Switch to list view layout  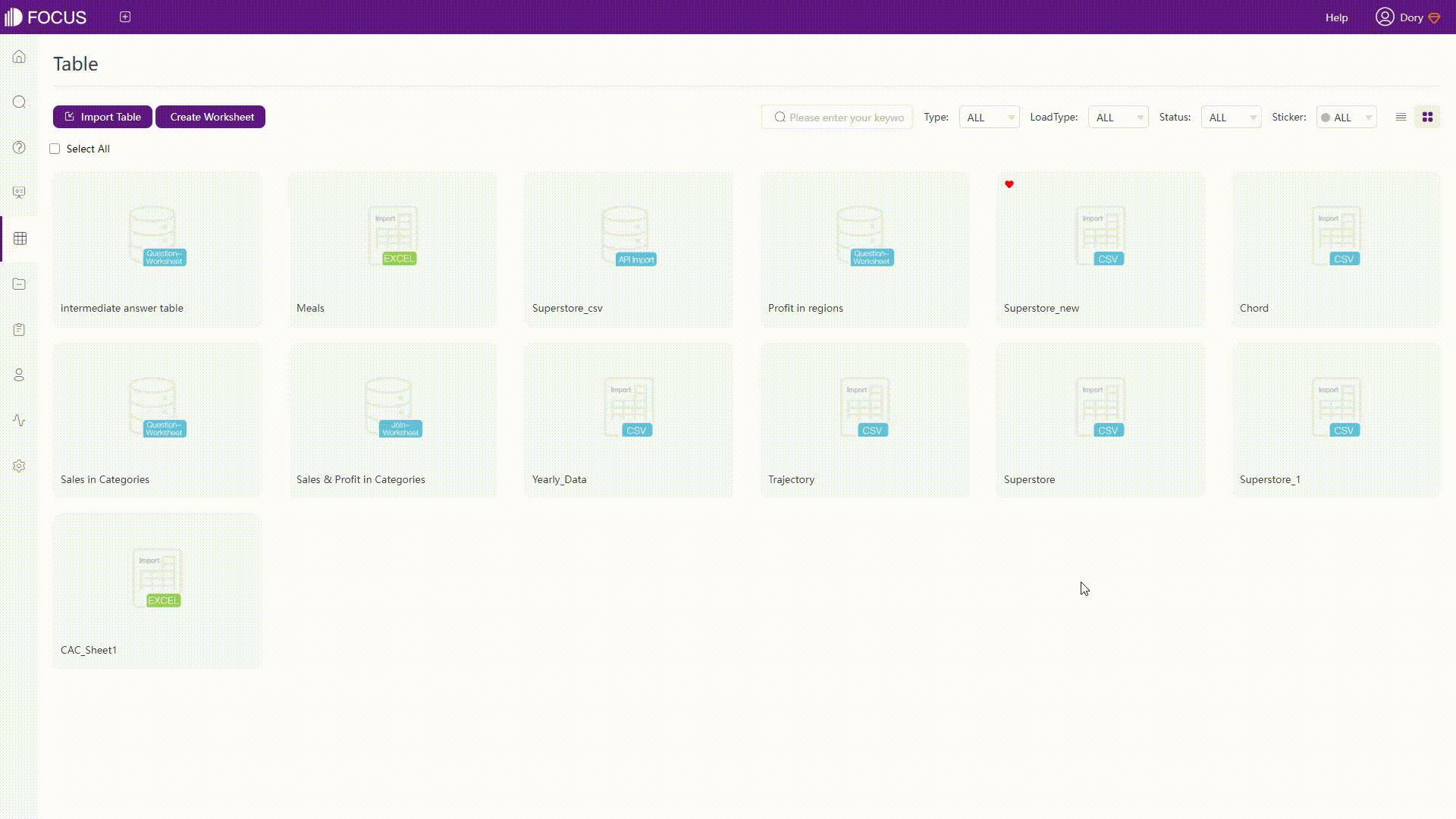point(1401,117)
